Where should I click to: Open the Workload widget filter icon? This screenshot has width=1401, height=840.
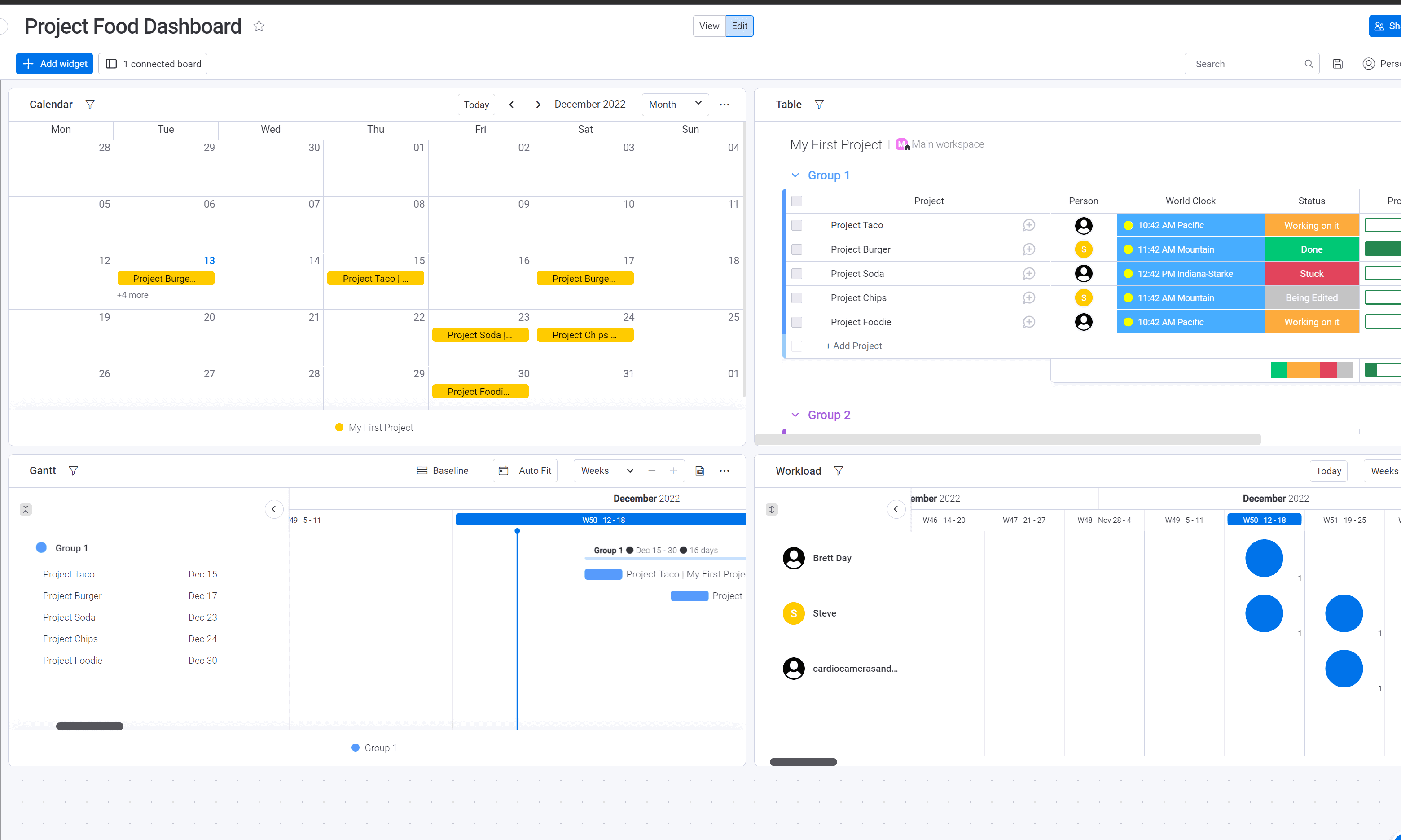pyautogui.click(x=839, y=471)
